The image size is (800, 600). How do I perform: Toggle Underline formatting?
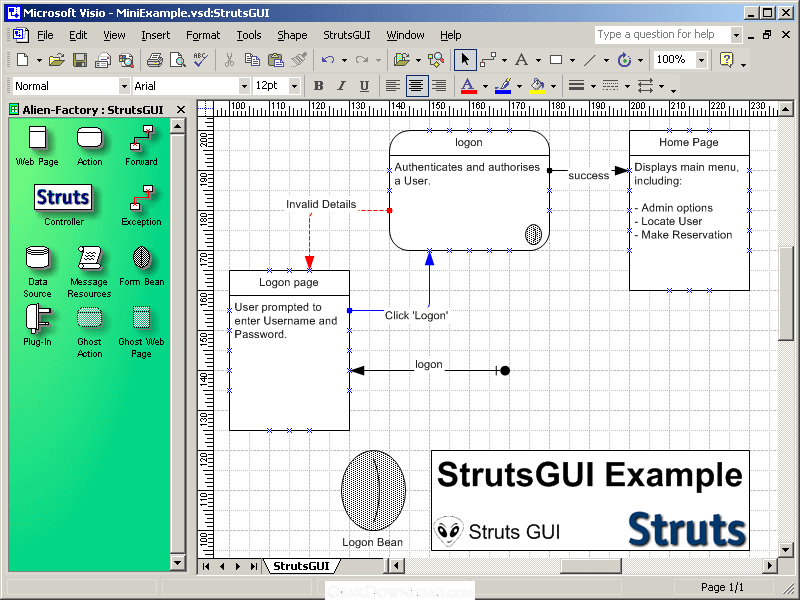point(364,86)
